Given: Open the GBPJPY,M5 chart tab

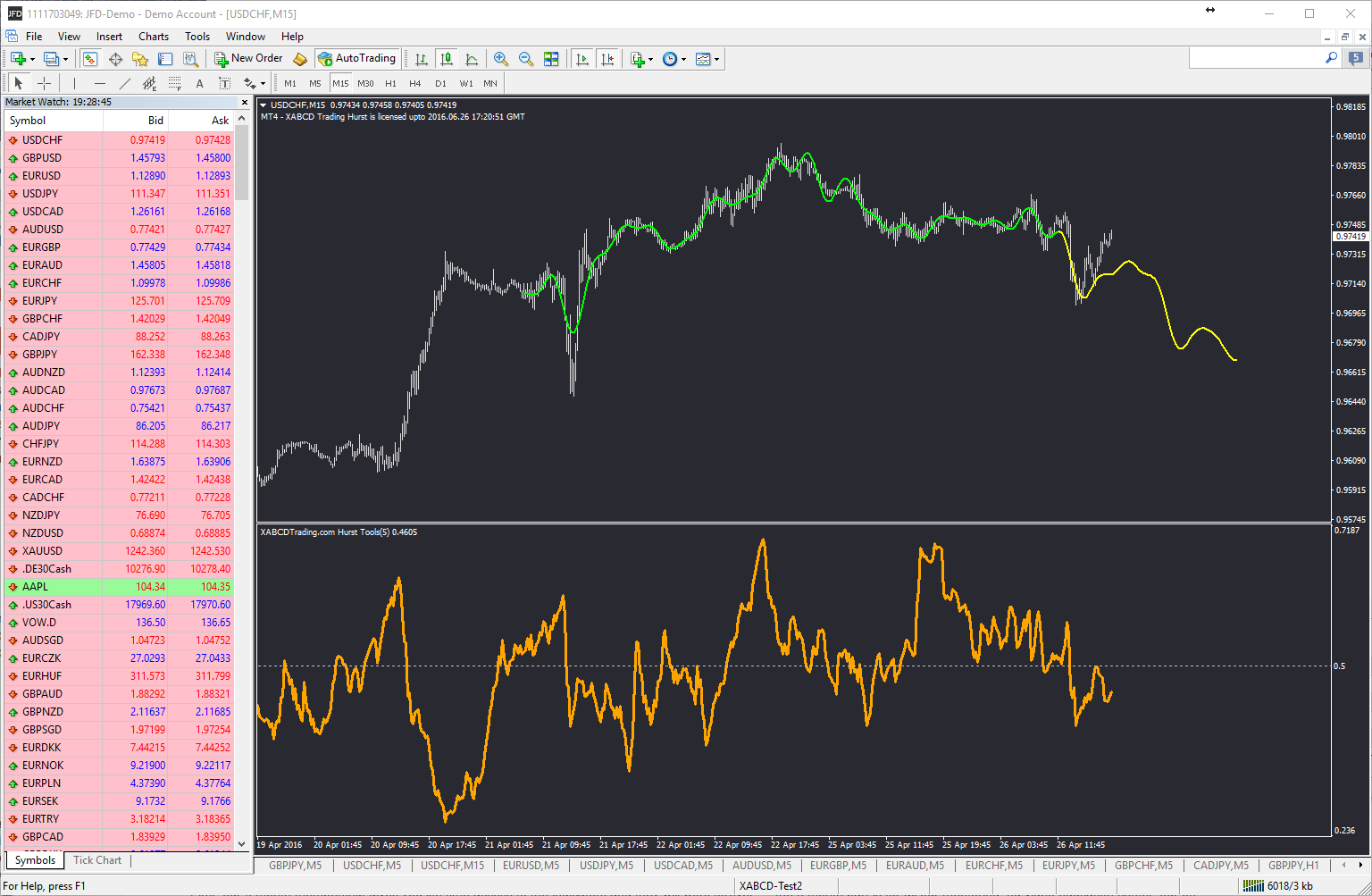Looking at the screenshot, I should [295, 866].
